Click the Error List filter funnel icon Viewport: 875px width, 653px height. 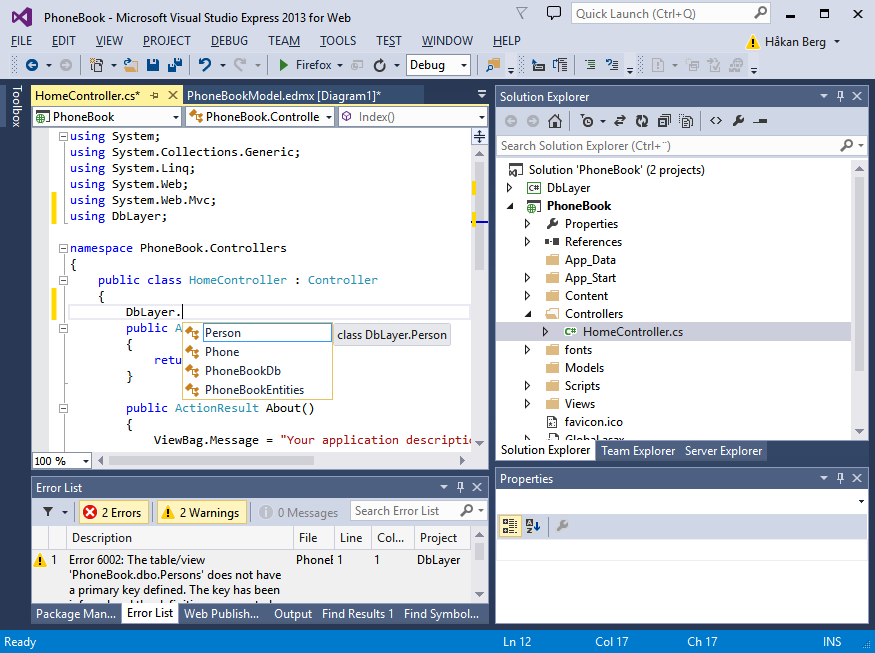(49, 512)
